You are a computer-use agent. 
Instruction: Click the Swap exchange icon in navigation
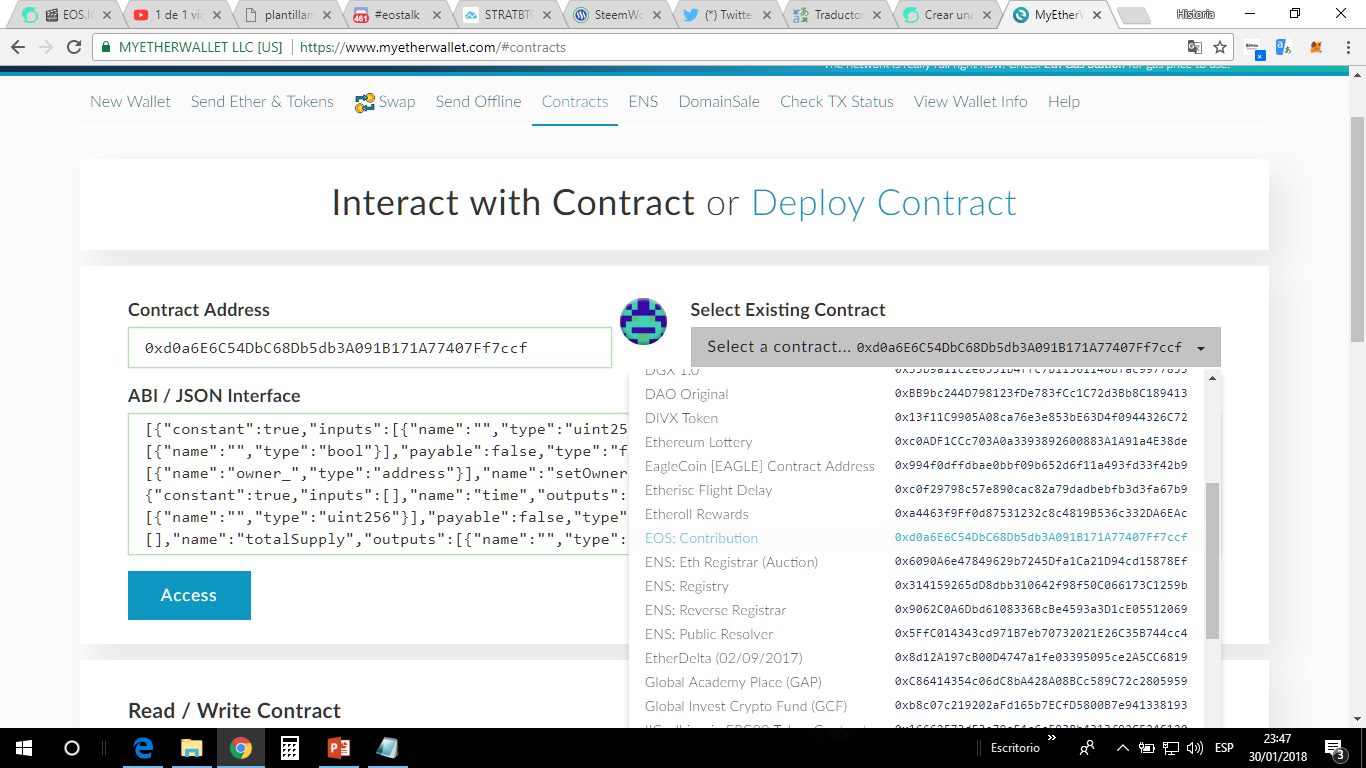(x=364, y=102)
